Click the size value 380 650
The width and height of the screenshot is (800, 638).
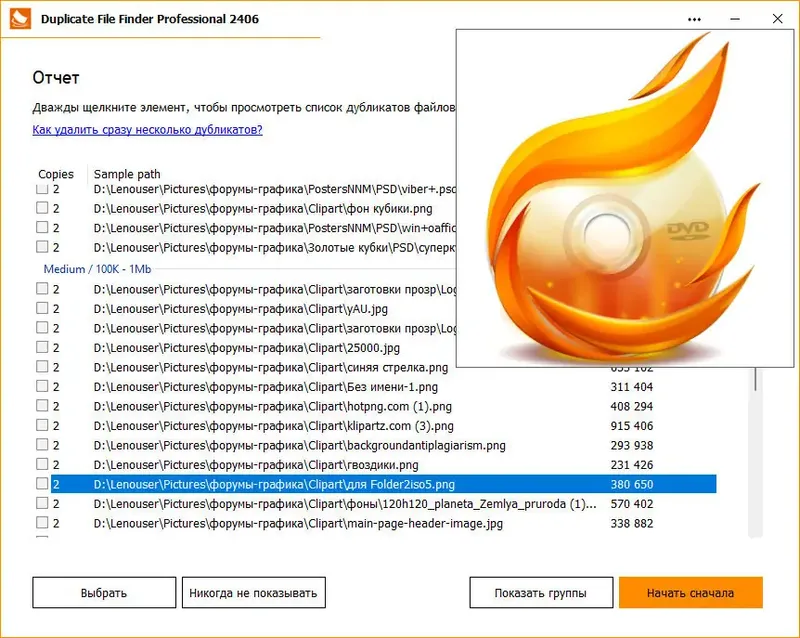[x=632, y=484]
